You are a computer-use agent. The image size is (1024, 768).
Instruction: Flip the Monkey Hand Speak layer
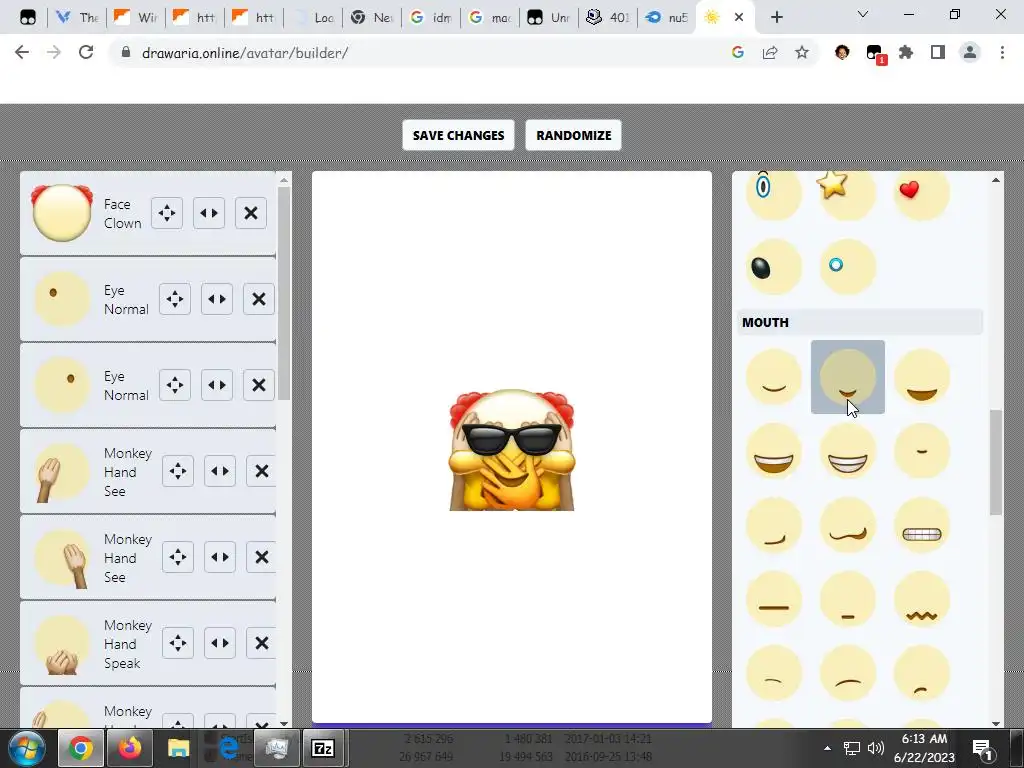[x=220, y=643]
